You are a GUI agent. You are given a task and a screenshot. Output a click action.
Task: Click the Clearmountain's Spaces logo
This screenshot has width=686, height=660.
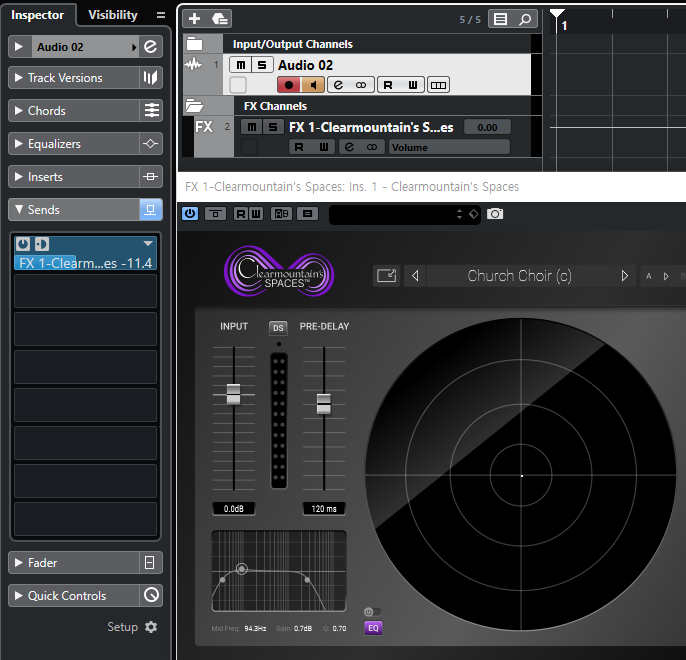(x=279, y=271)
